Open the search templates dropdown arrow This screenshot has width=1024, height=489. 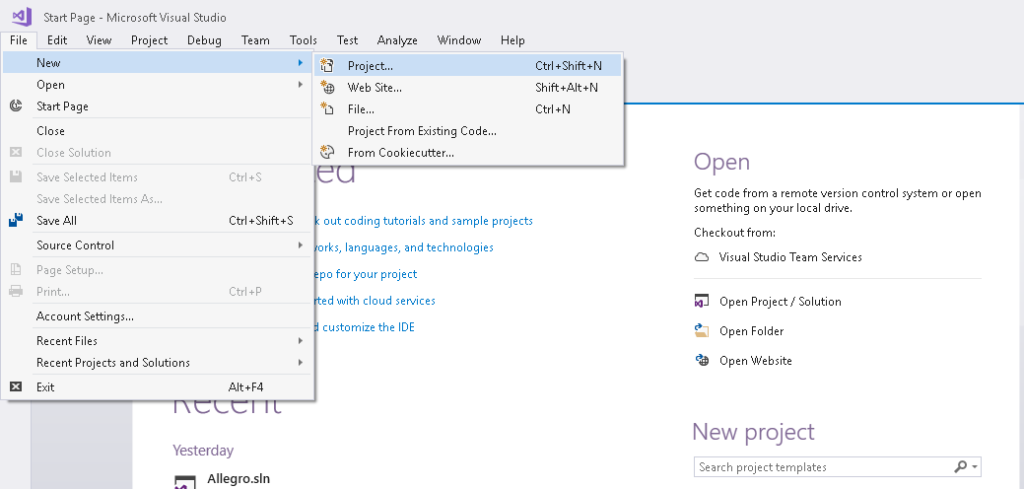974,467
